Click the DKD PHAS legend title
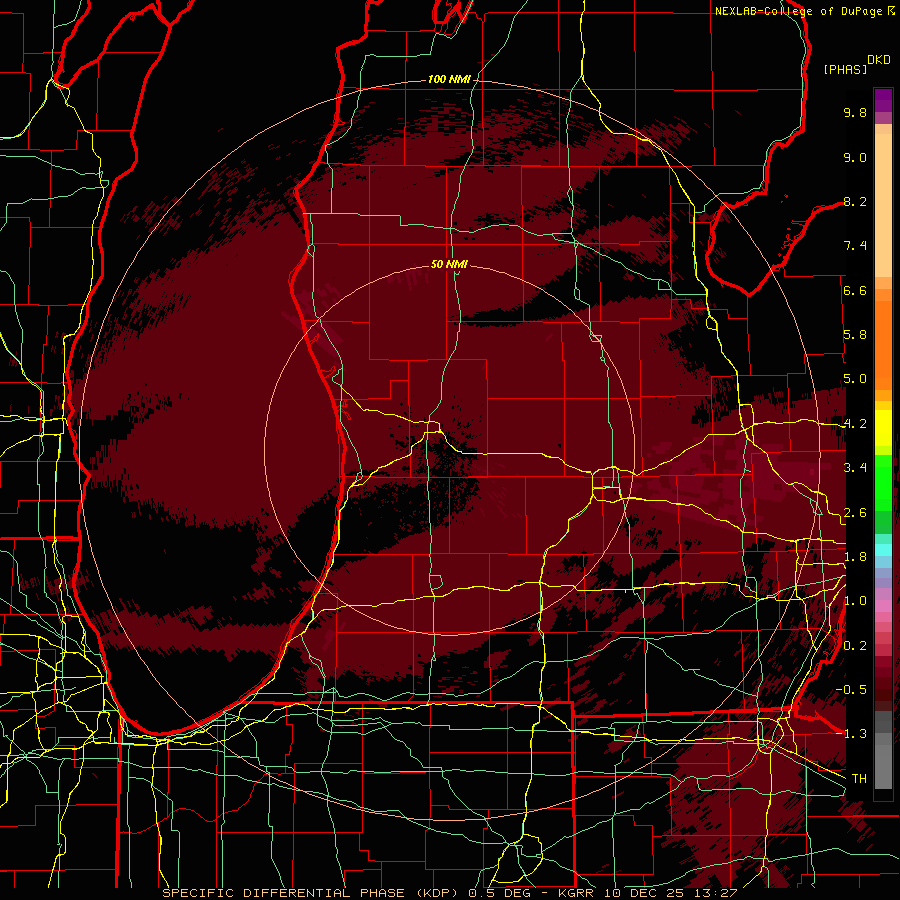The width and height of the screenshot is (900, 900). [857, 65]
